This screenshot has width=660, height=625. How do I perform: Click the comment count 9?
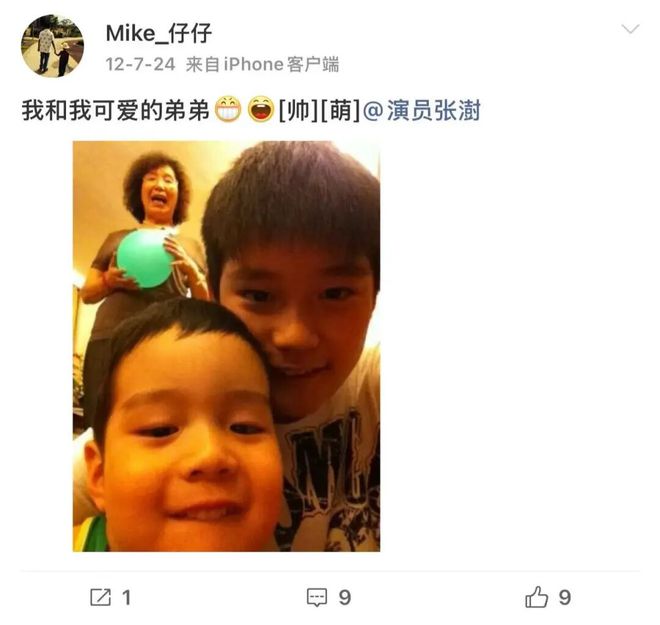(345, 598)
